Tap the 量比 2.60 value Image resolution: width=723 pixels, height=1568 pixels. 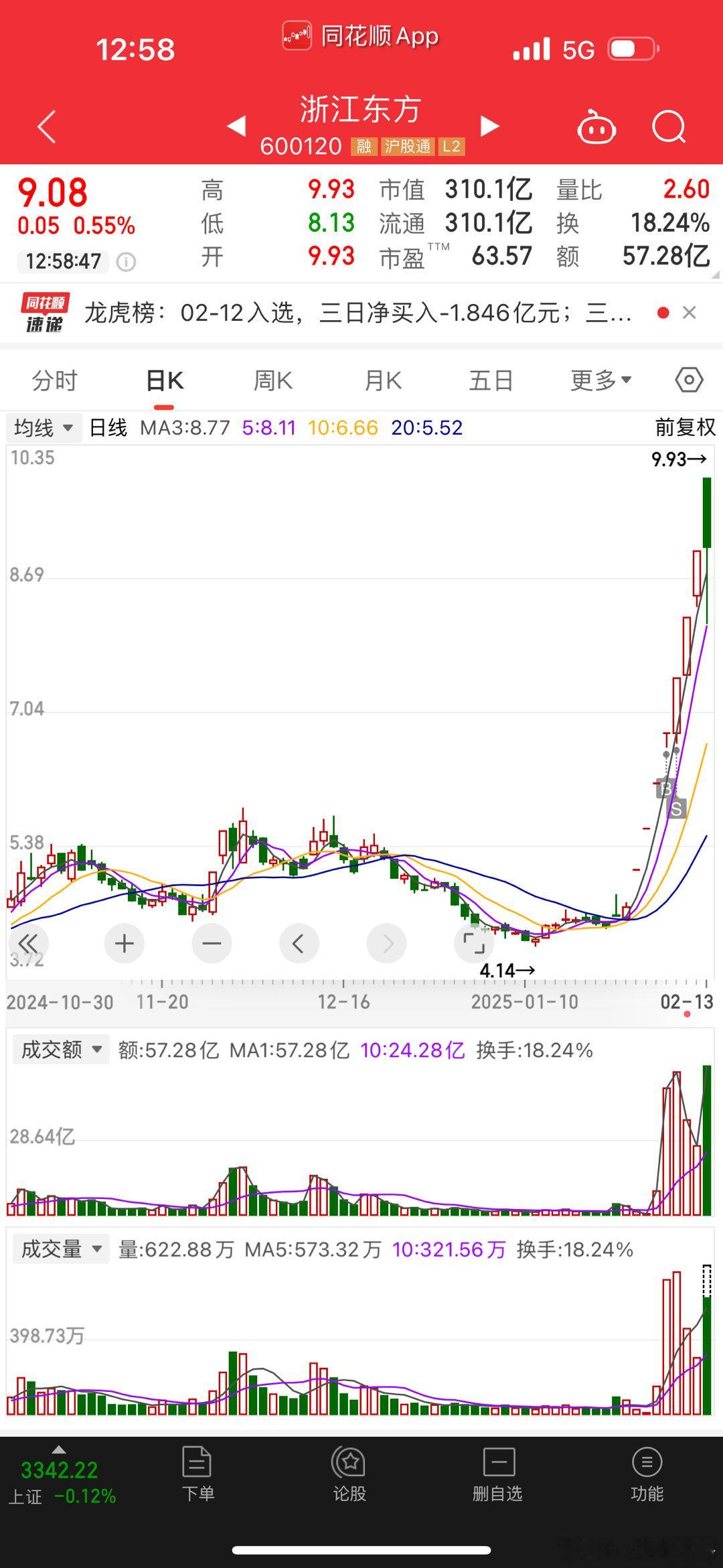pyautogui.click(x=686, y=190)
